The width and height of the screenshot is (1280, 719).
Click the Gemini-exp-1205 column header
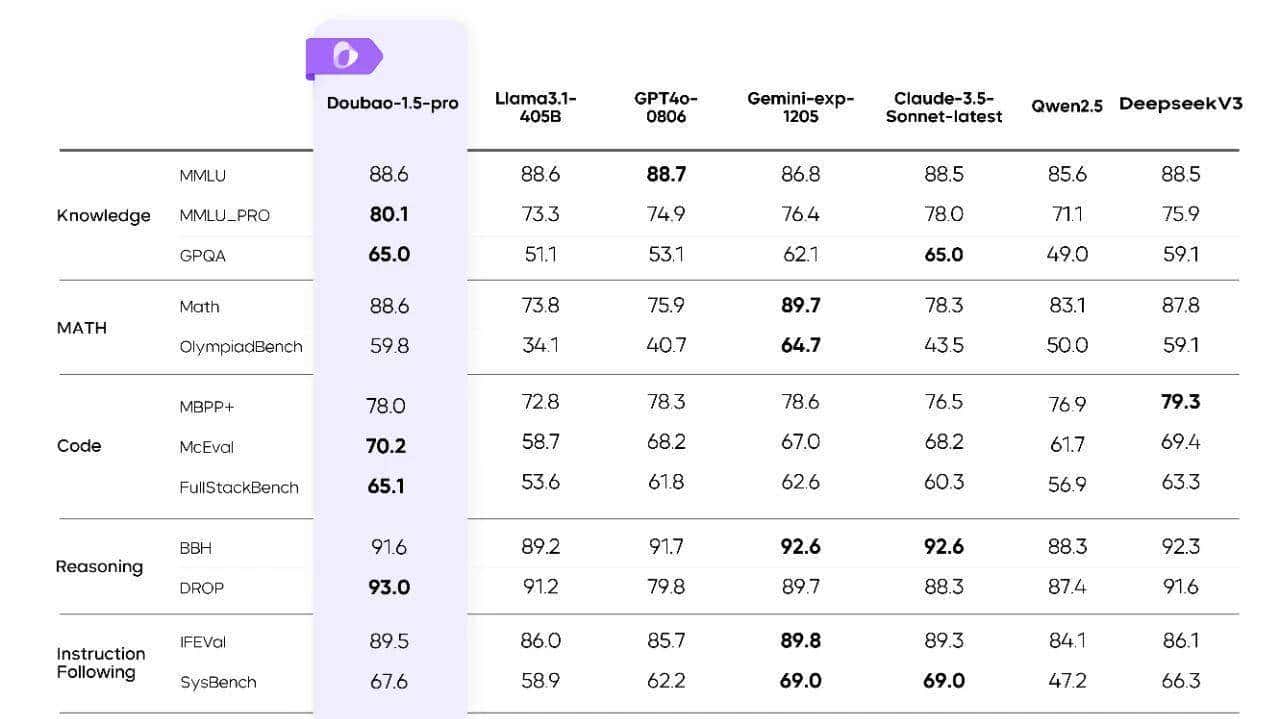point(801,106)
